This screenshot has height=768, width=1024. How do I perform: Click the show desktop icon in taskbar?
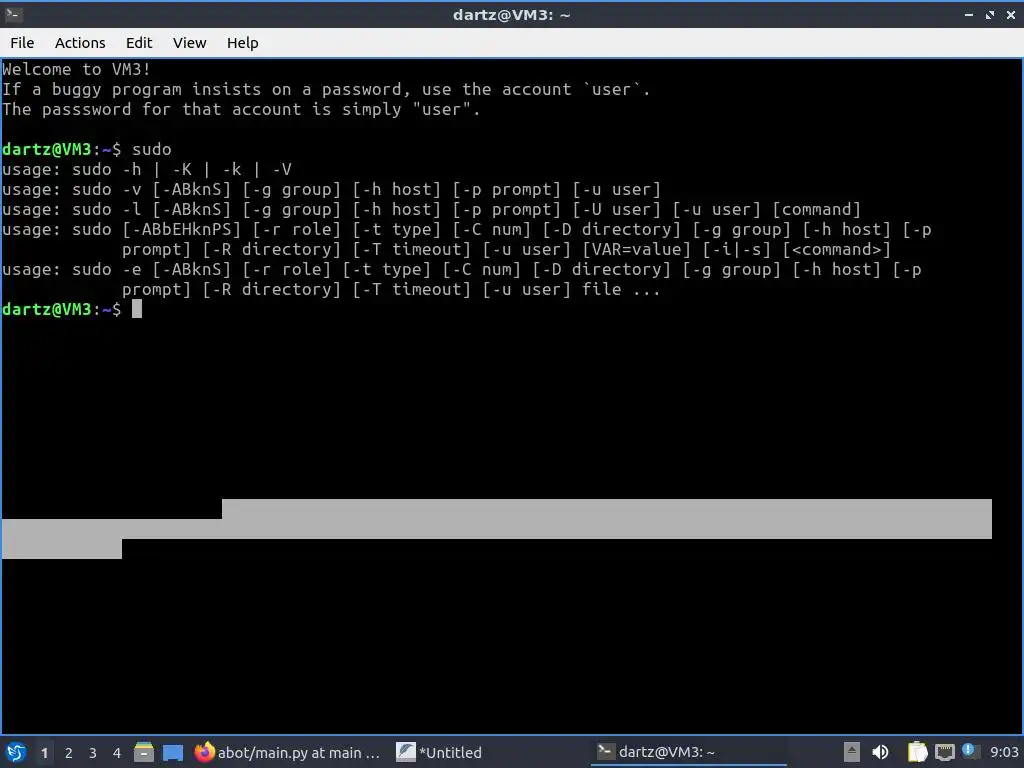pyautogui.click(x=173, y=753)
